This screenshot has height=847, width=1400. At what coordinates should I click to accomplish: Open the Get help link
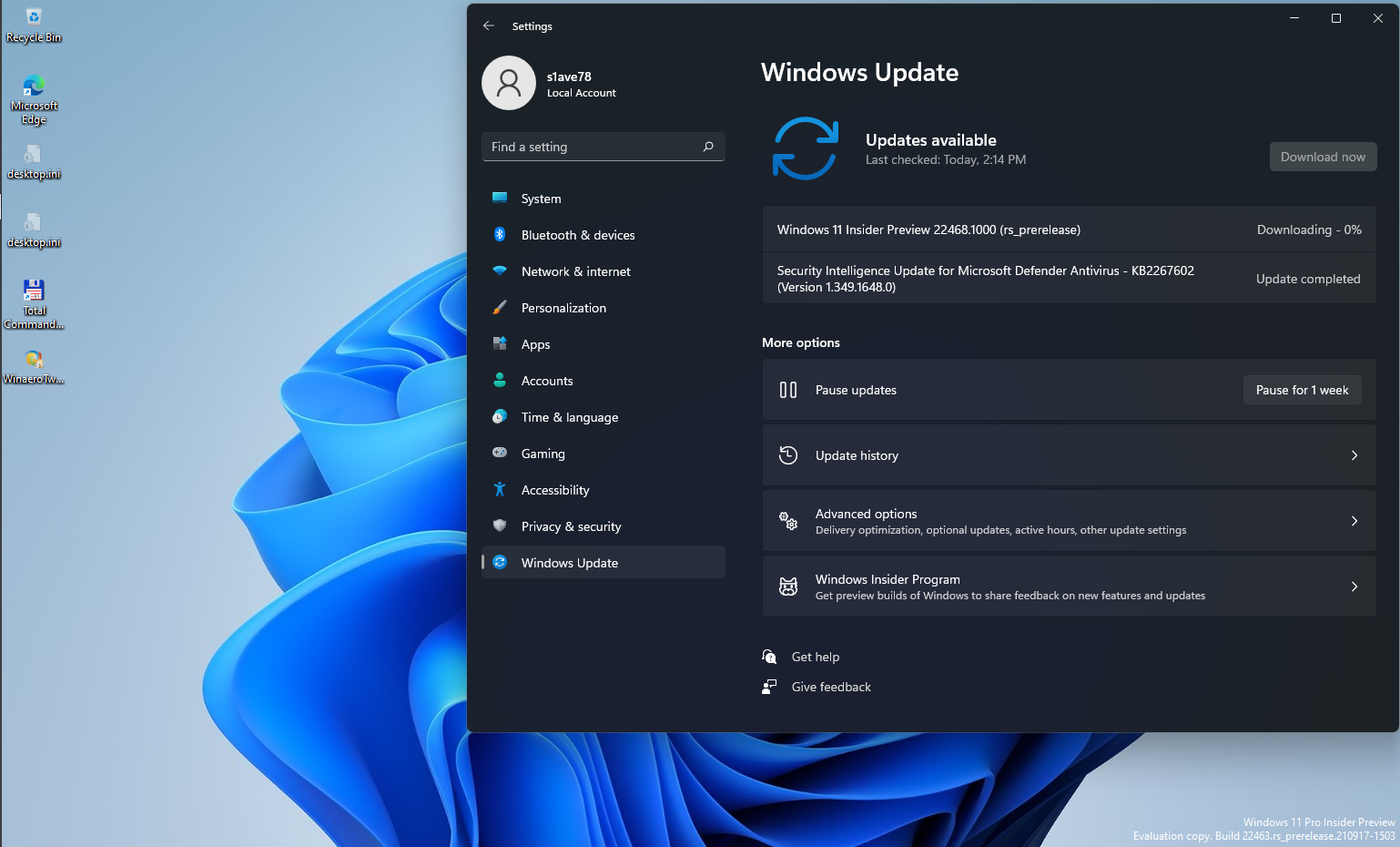[x=816, y=657]
